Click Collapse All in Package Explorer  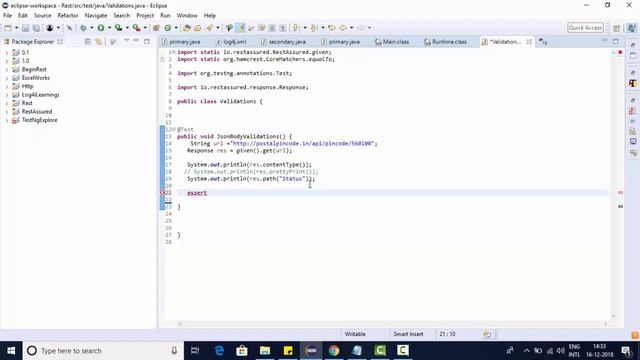pyautogui.click(x=88, y=42)
